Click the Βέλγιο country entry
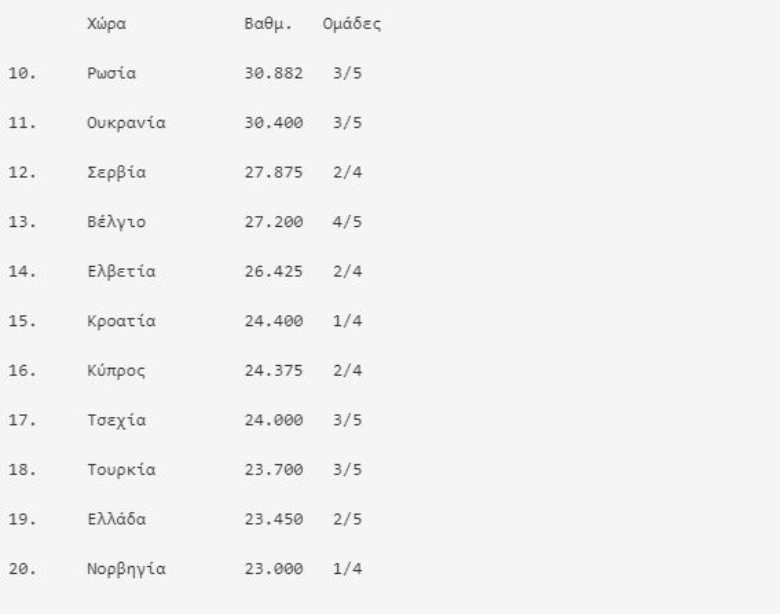Image resolution: width=780 pixels, height=614 pixels. [116, 221]
